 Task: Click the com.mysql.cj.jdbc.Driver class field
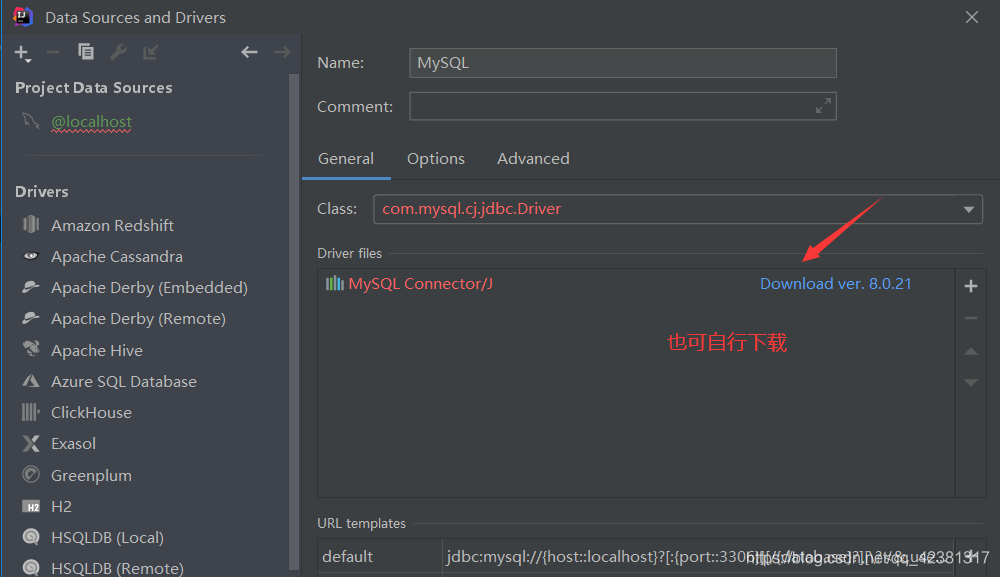677,209
